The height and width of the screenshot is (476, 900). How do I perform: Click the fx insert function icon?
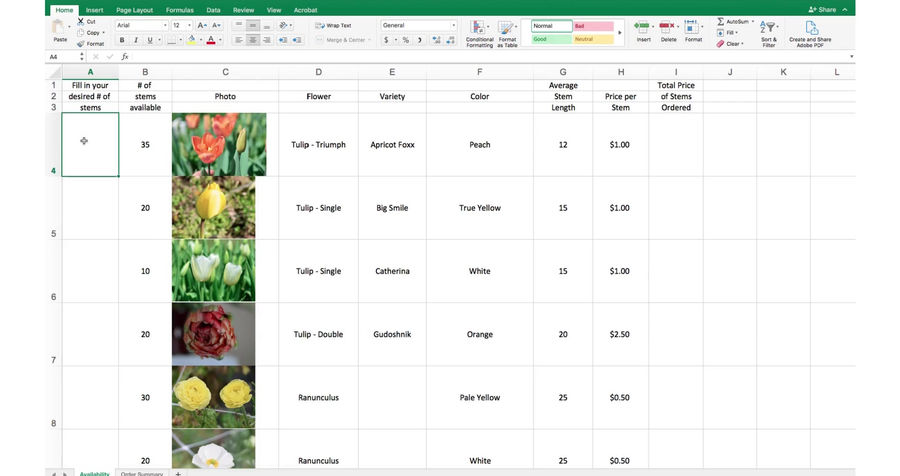pos(125,57)
